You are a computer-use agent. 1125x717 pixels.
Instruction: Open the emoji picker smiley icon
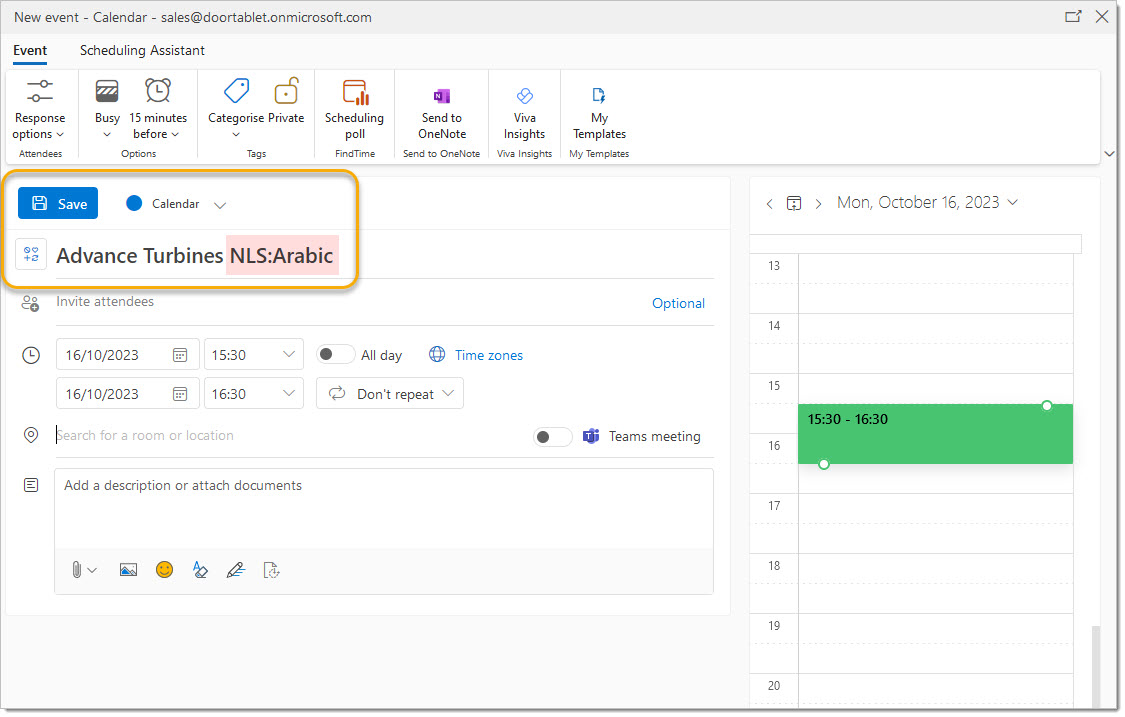tap(164, 570)
